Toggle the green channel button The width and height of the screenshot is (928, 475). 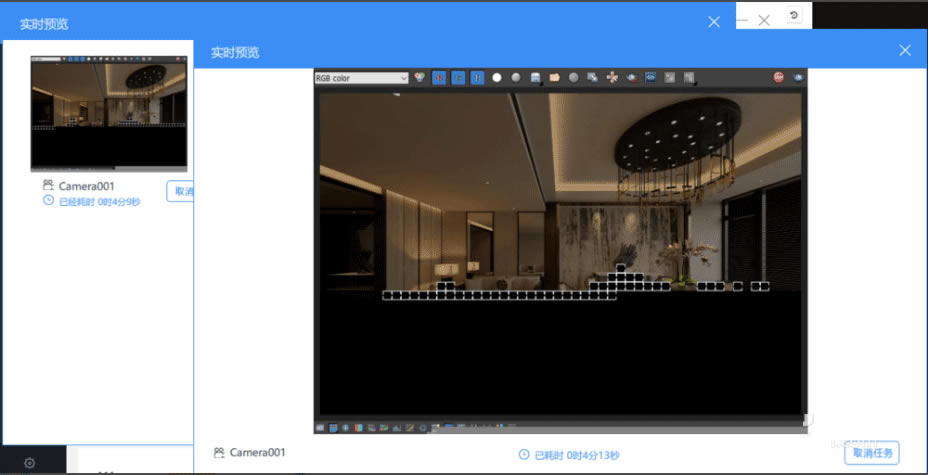tap(458, 77)
